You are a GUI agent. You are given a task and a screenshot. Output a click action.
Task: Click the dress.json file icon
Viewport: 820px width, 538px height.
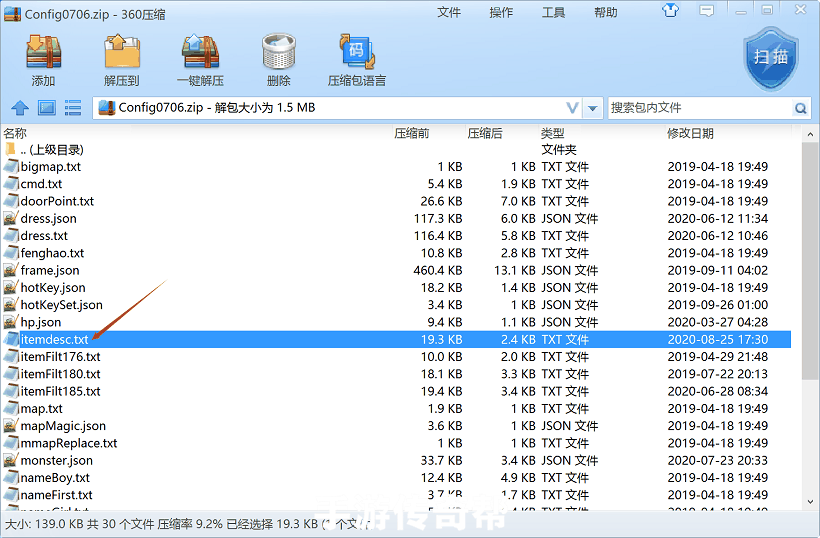pos(10,219)
